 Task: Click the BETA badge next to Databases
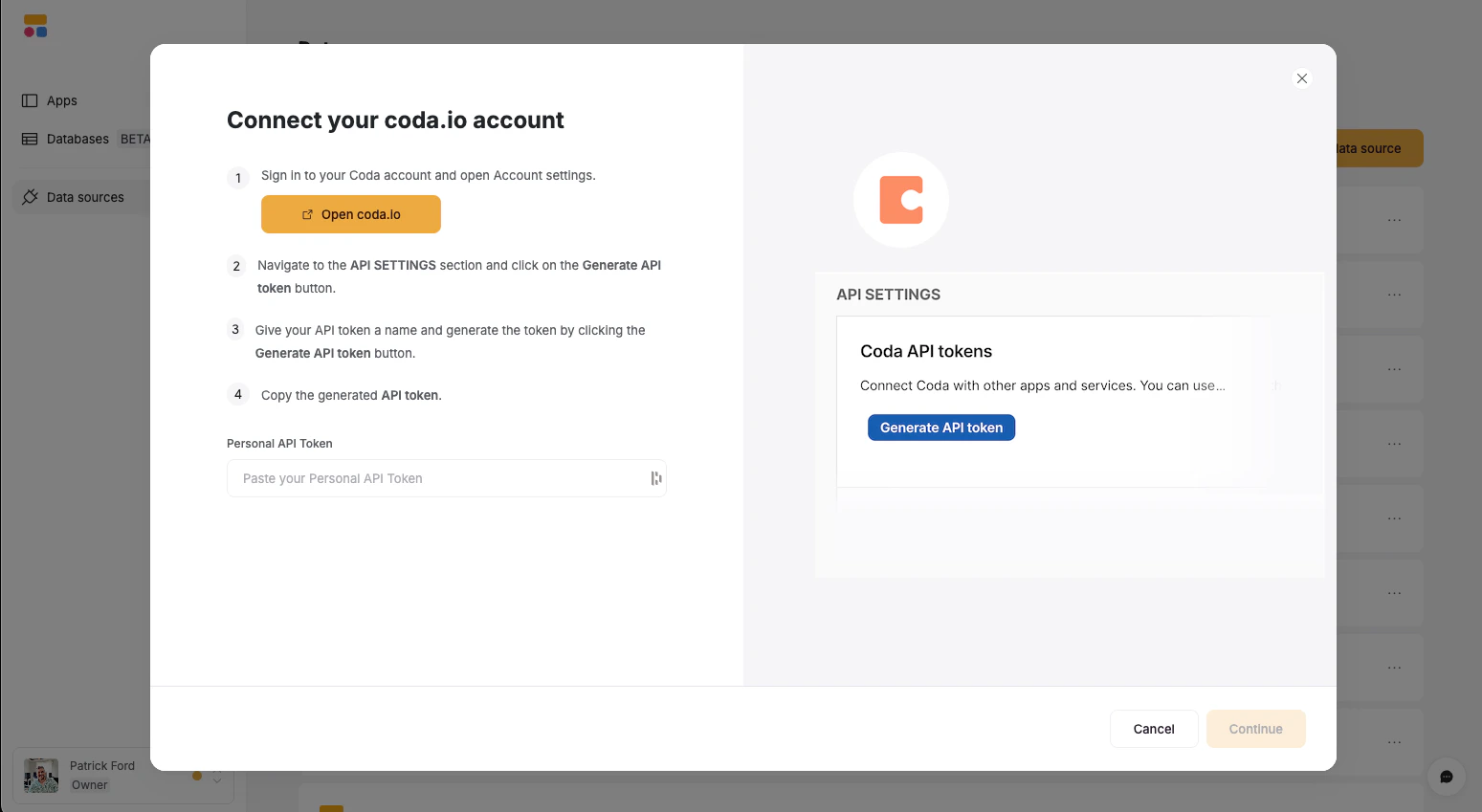coord(135,139)
